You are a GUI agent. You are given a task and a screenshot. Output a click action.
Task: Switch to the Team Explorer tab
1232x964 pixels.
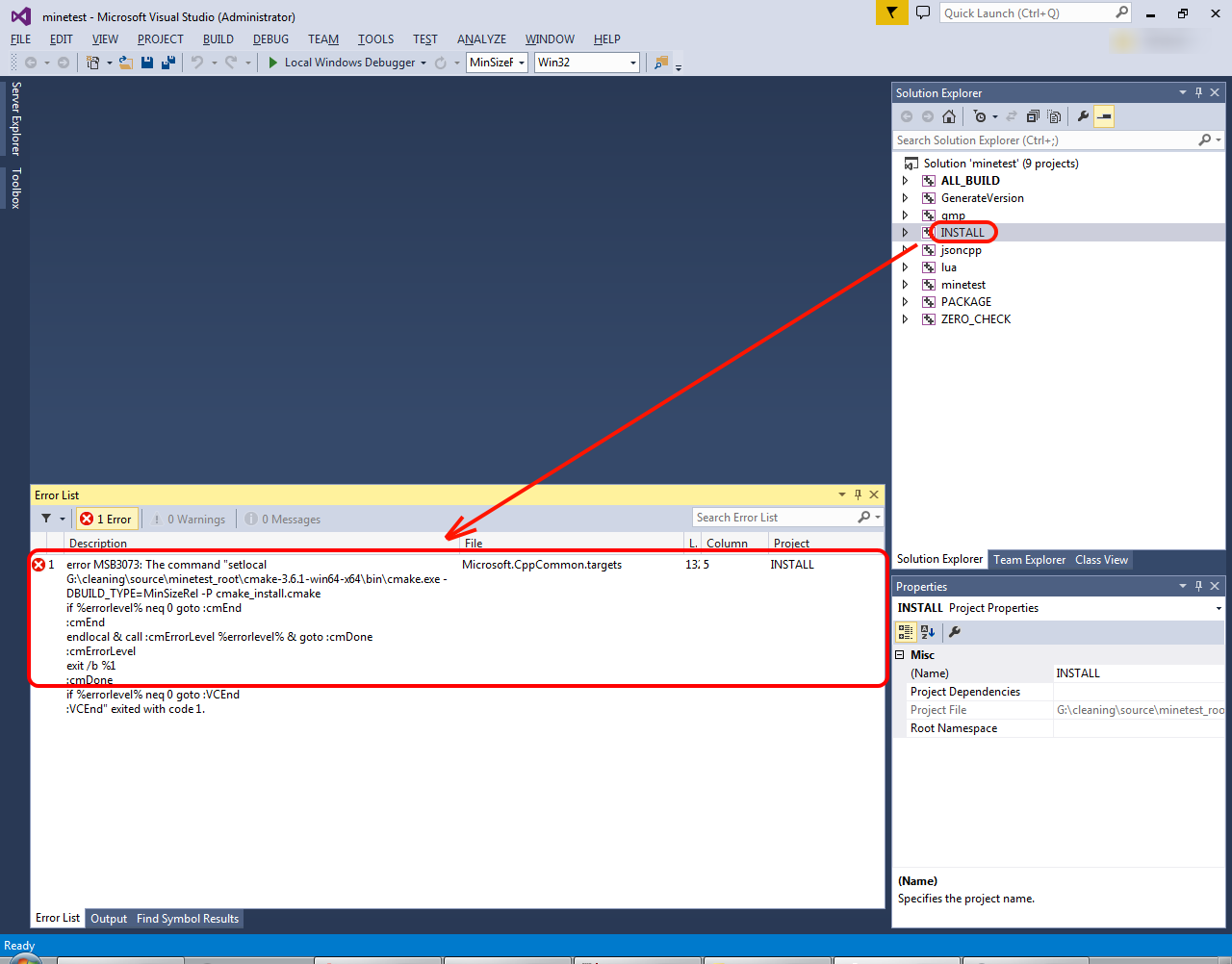pos(1029,560)
